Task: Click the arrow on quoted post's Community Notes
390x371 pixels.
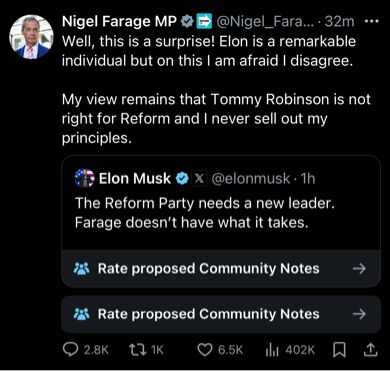Action: coord(359,268)
